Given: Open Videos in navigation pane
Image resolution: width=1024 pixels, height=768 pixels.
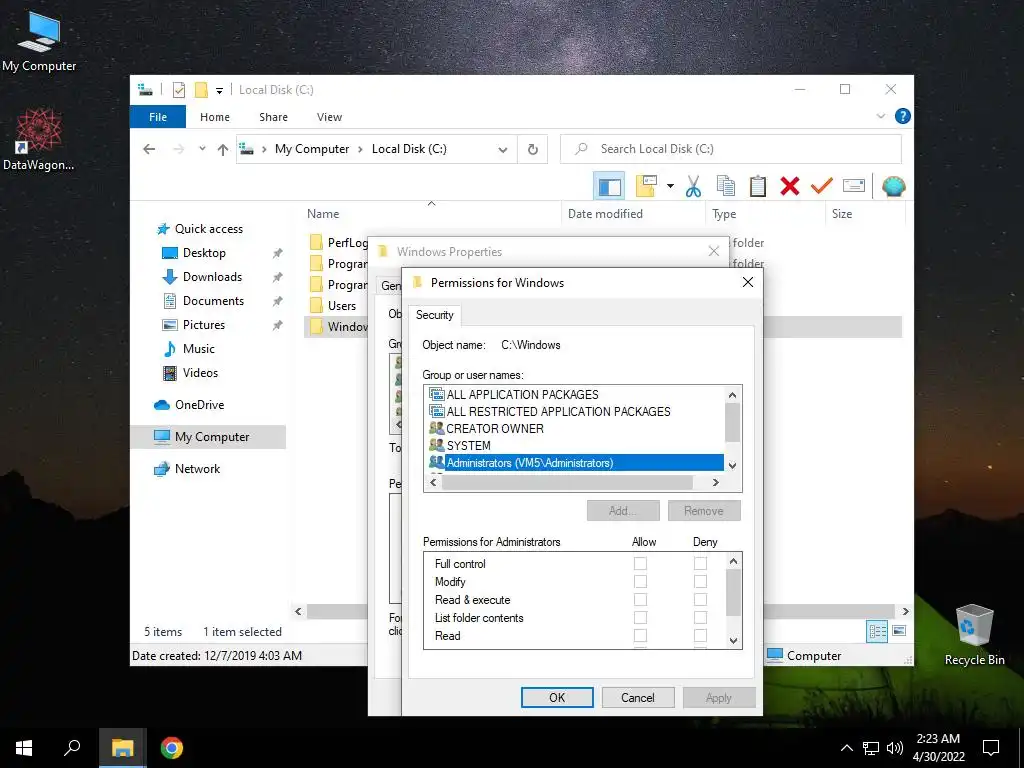Looking at the screenshot, I should coord(200,373).
